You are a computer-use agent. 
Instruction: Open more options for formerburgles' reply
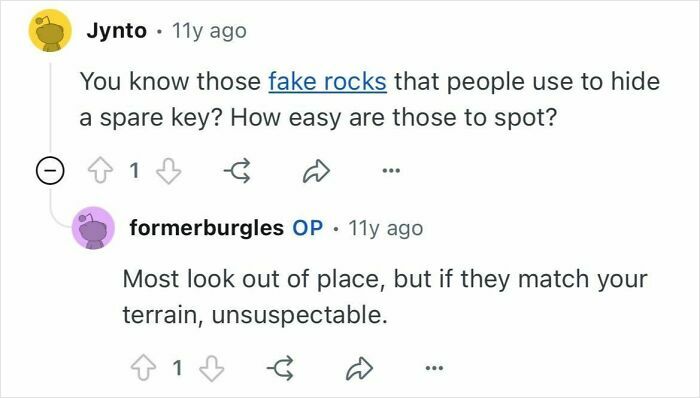pyautogui.click(x=434, y=368)
